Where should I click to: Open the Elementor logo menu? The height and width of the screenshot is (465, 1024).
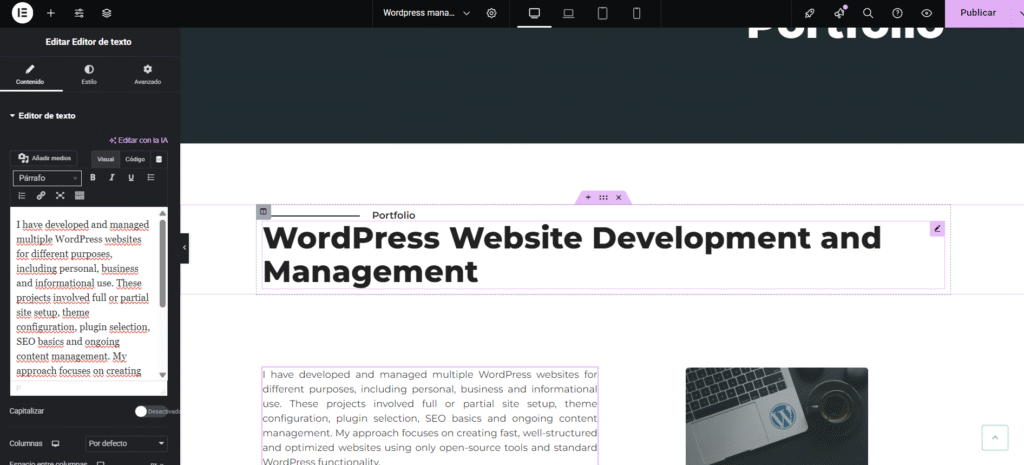pos(21,13)
